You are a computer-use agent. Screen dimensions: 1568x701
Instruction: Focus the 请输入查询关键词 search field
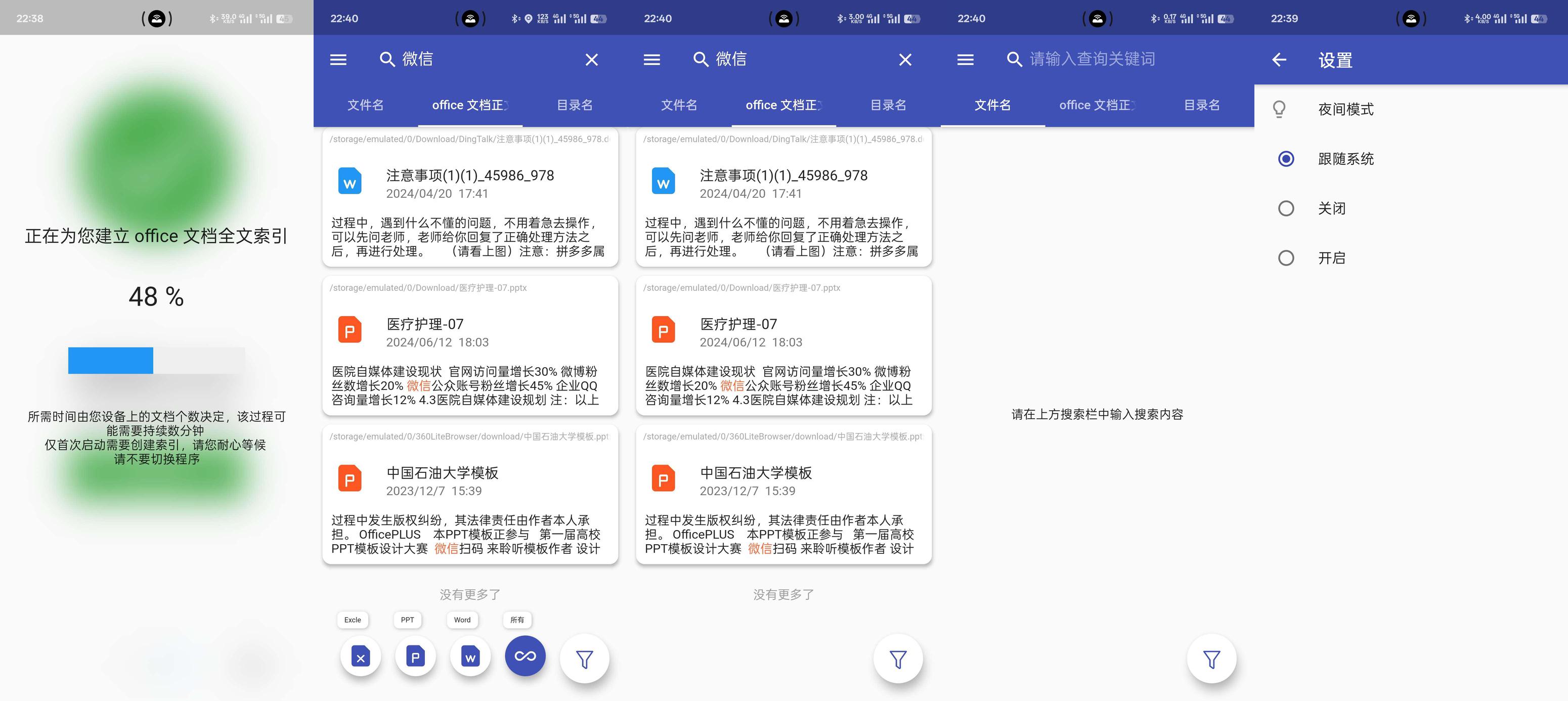click(1092, 60)
